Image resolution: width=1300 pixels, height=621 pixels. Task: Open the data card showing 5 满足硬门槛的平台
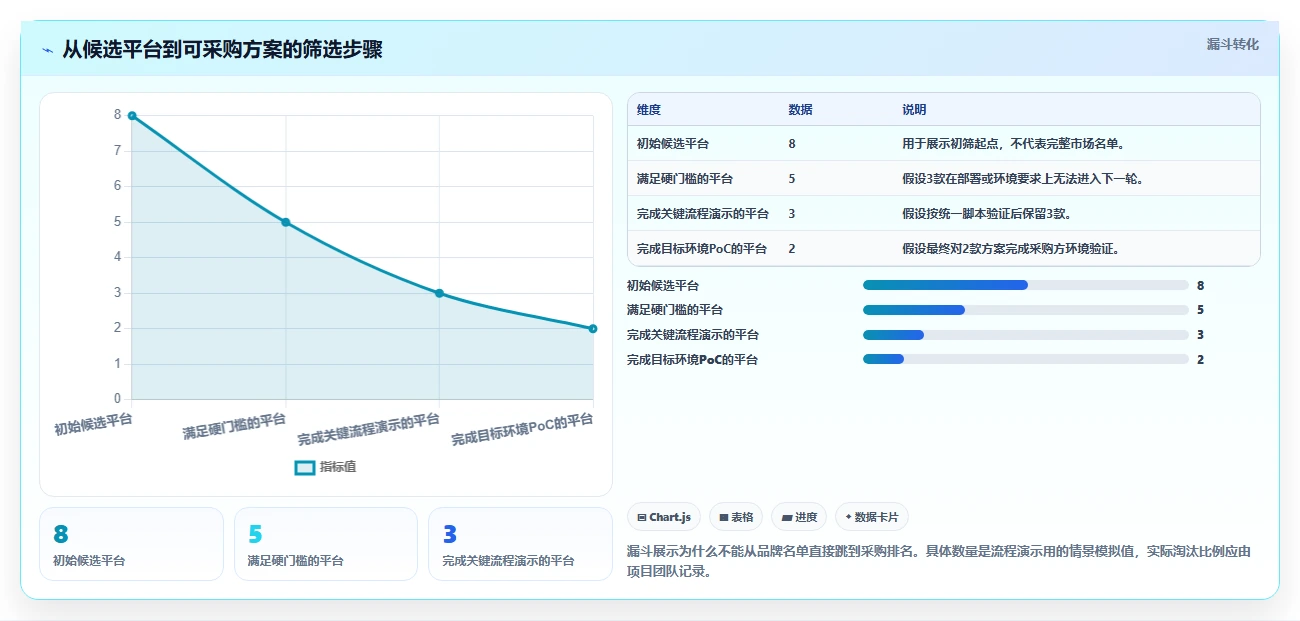pos(326,544)
